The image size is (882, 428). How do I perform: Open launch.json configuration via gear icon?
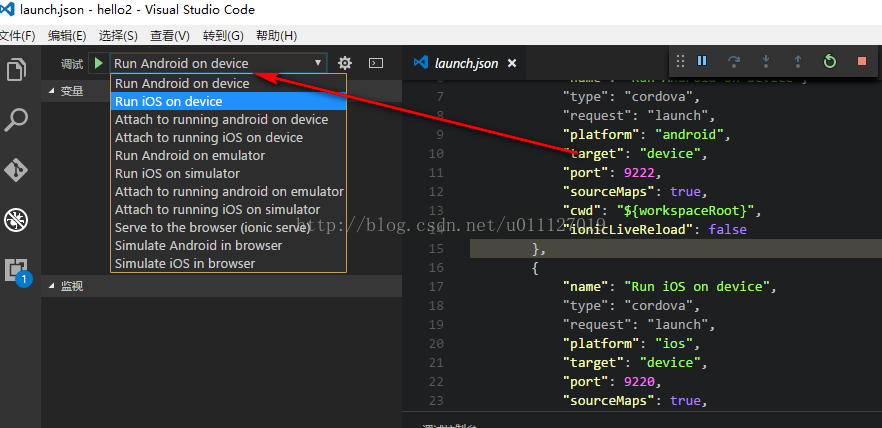pyautogui.click(x=344, y=63)
